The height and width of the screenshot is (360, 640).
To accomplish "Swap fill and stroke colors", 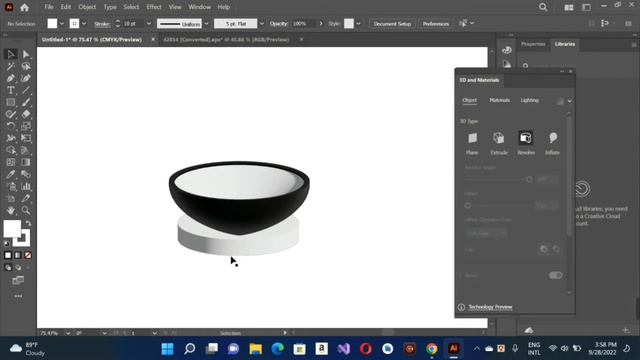I will point(28,223).
